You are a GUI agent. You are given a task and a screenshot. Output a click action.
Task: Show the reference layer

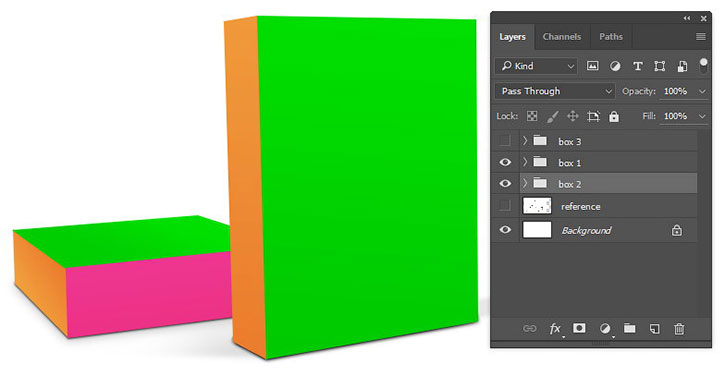pos(505,205)
